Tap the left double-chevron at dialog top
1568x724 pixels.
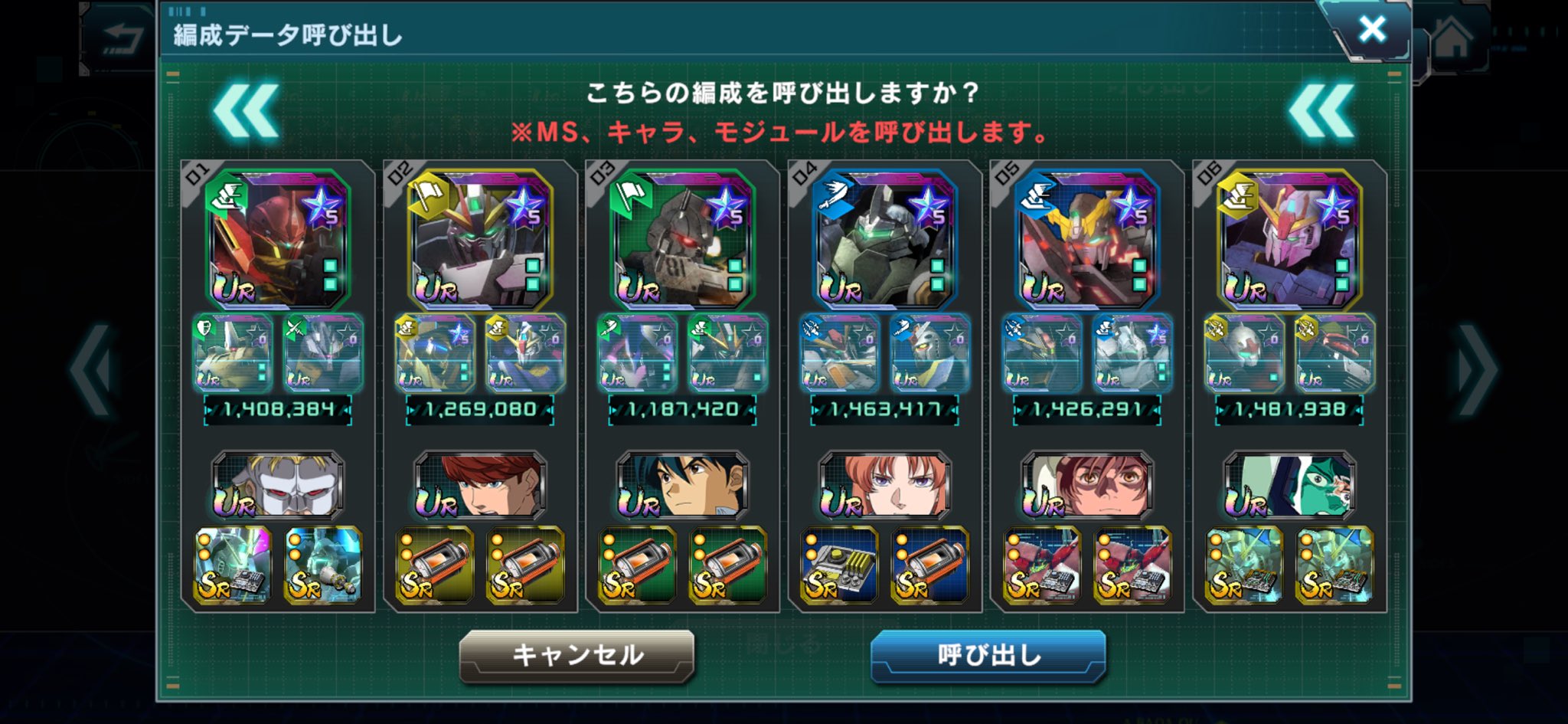point(247,112)
